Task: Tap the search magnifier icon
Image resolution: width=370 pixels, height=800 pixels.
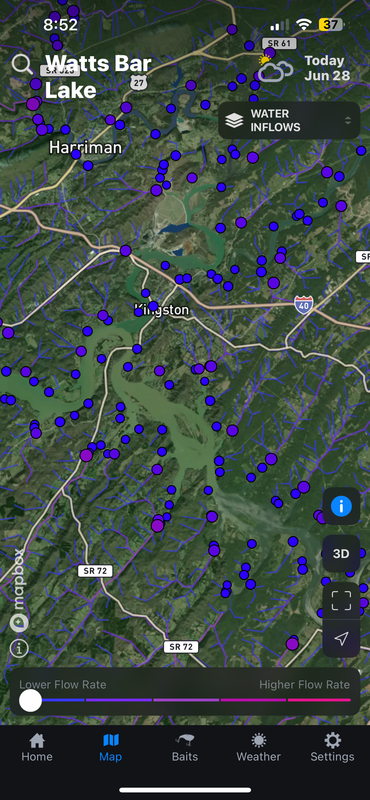Action: tap(22, 65)
